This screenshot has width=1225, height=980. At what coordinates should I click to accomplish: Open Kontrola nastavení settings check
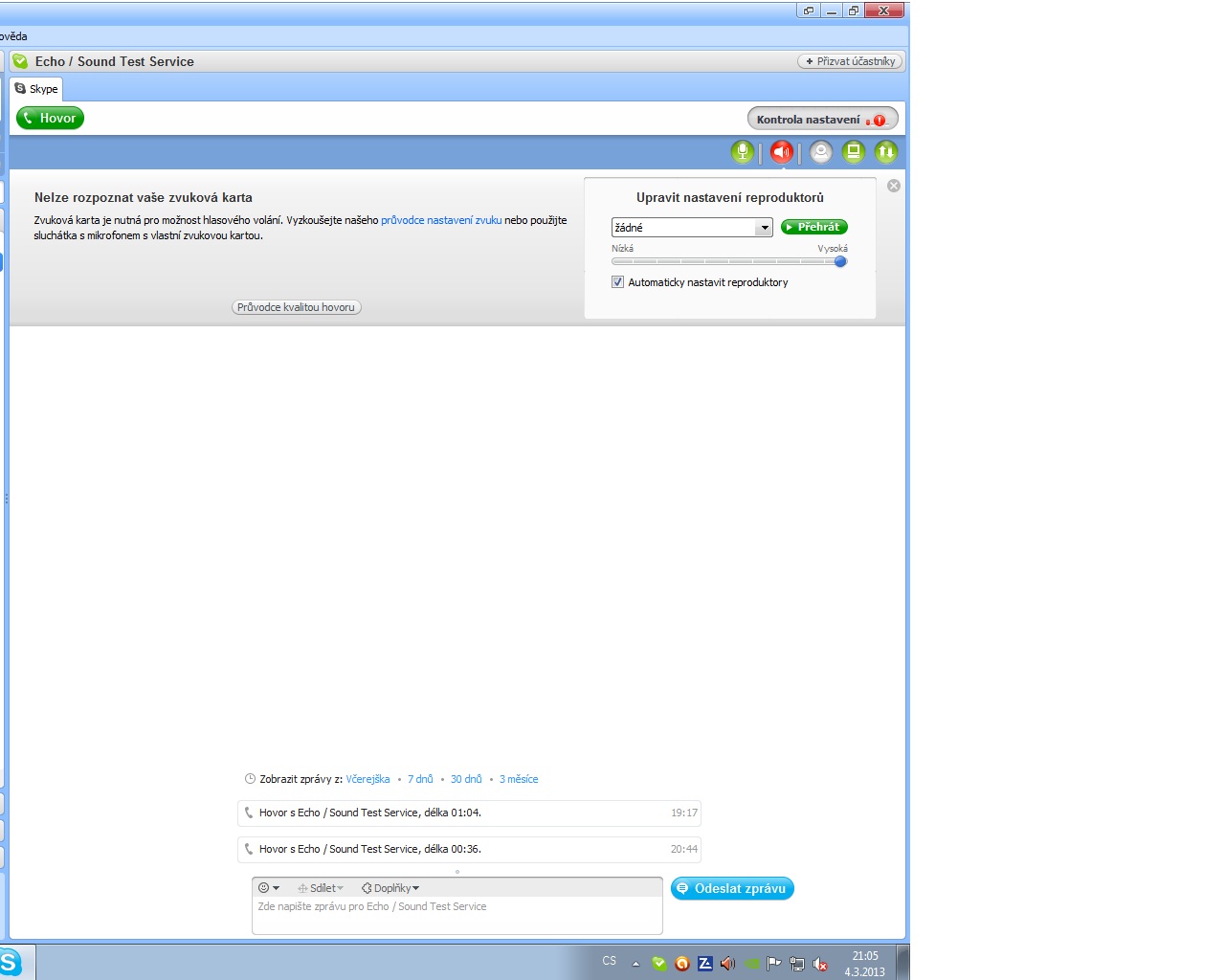(822, 120)
